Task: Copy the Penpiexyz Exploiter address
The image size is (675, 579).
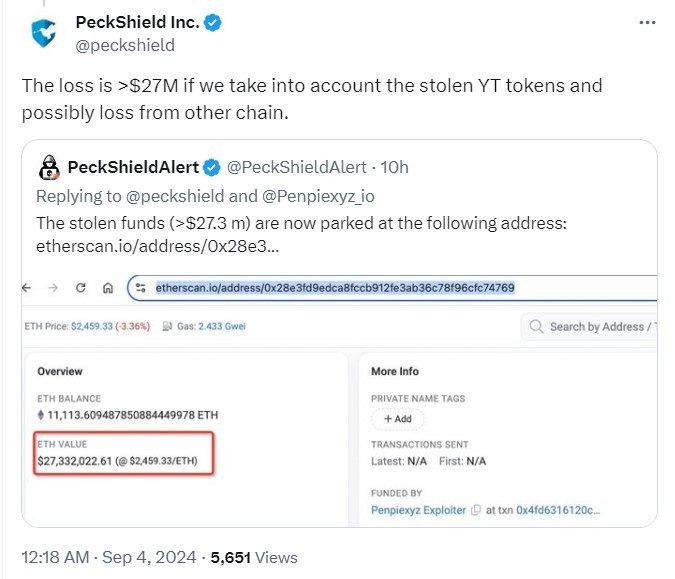Action: (x=477, y=510)
